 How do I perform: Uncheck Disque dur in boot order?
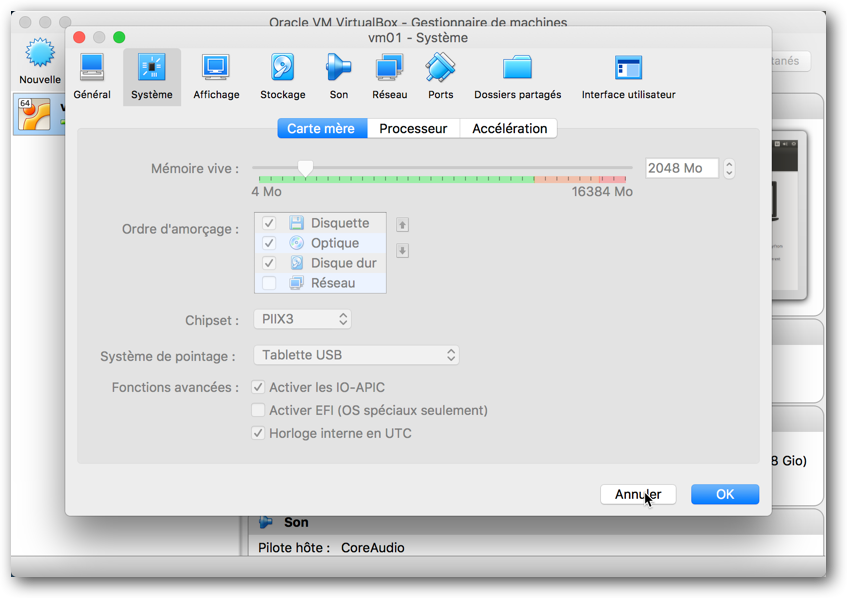point(269,263)
